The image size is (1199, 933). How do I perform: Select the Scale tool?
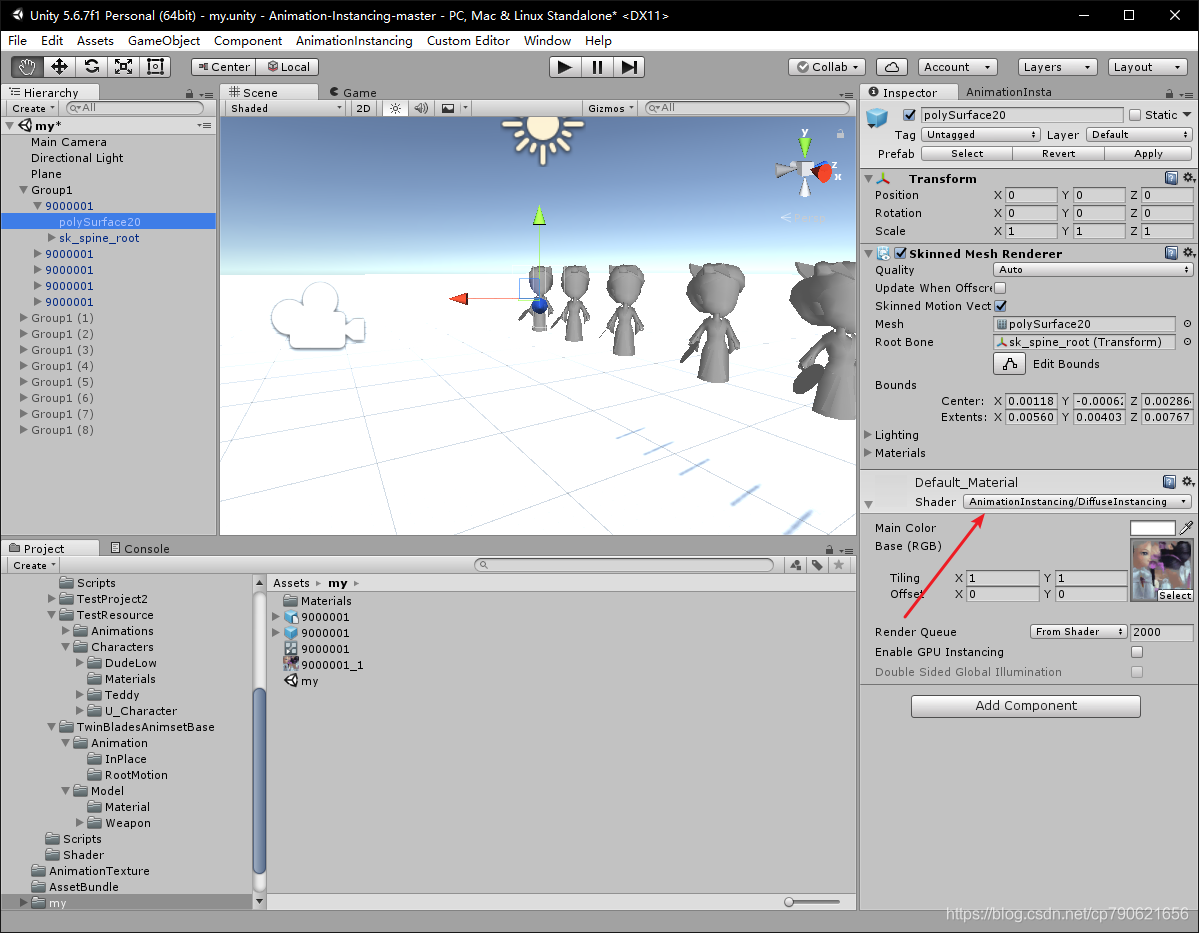point(123,66)
